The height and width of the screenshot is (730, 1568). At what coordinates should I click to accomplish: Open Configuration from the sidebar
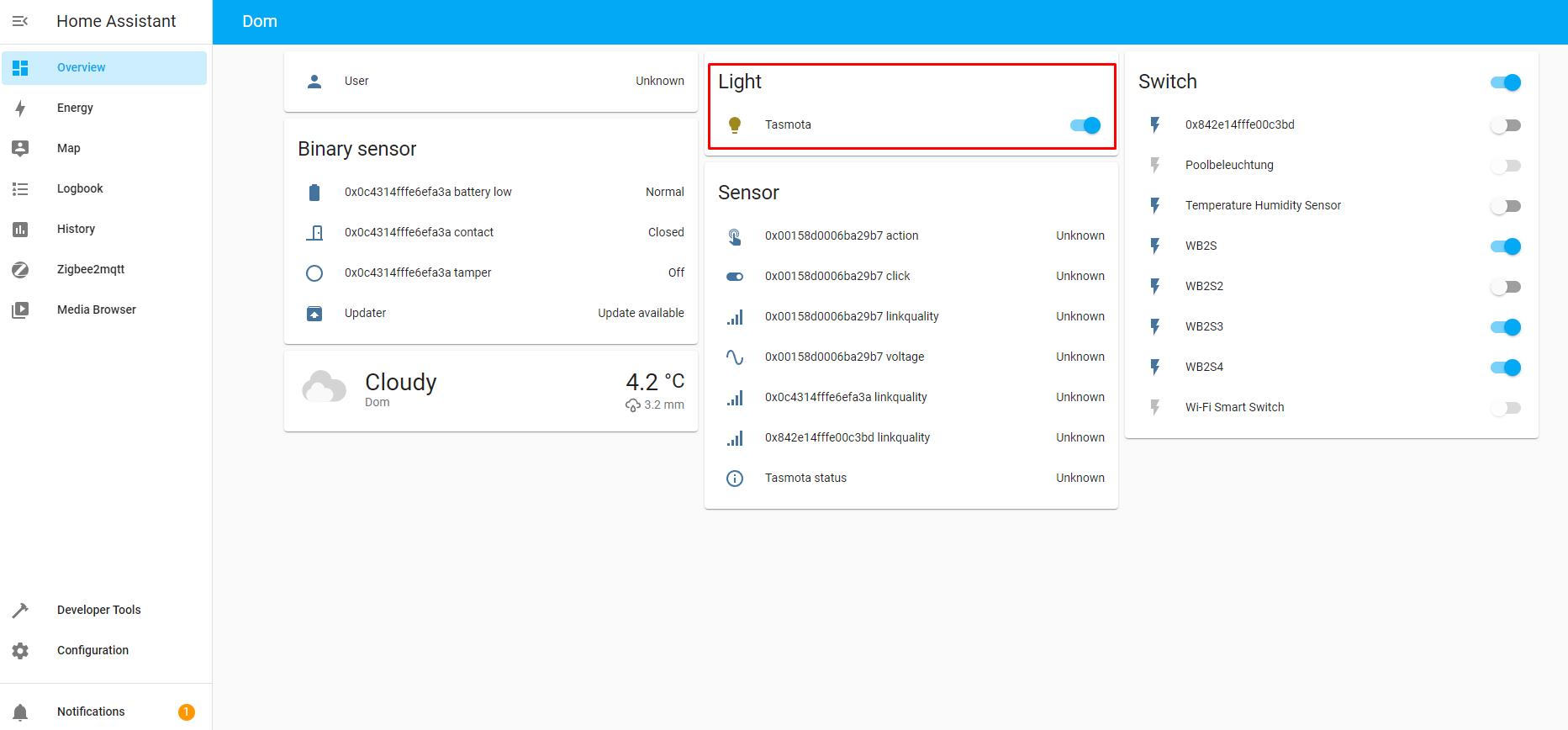click(x=104, y=650)
